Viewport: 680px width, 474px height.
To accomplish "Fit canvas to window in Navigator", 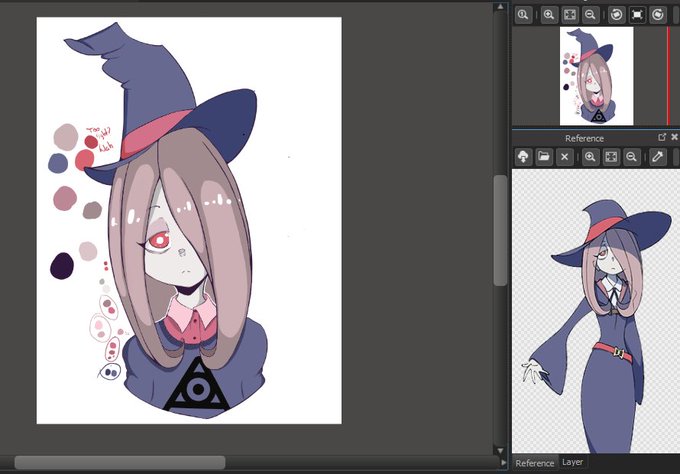I will 570,15.
